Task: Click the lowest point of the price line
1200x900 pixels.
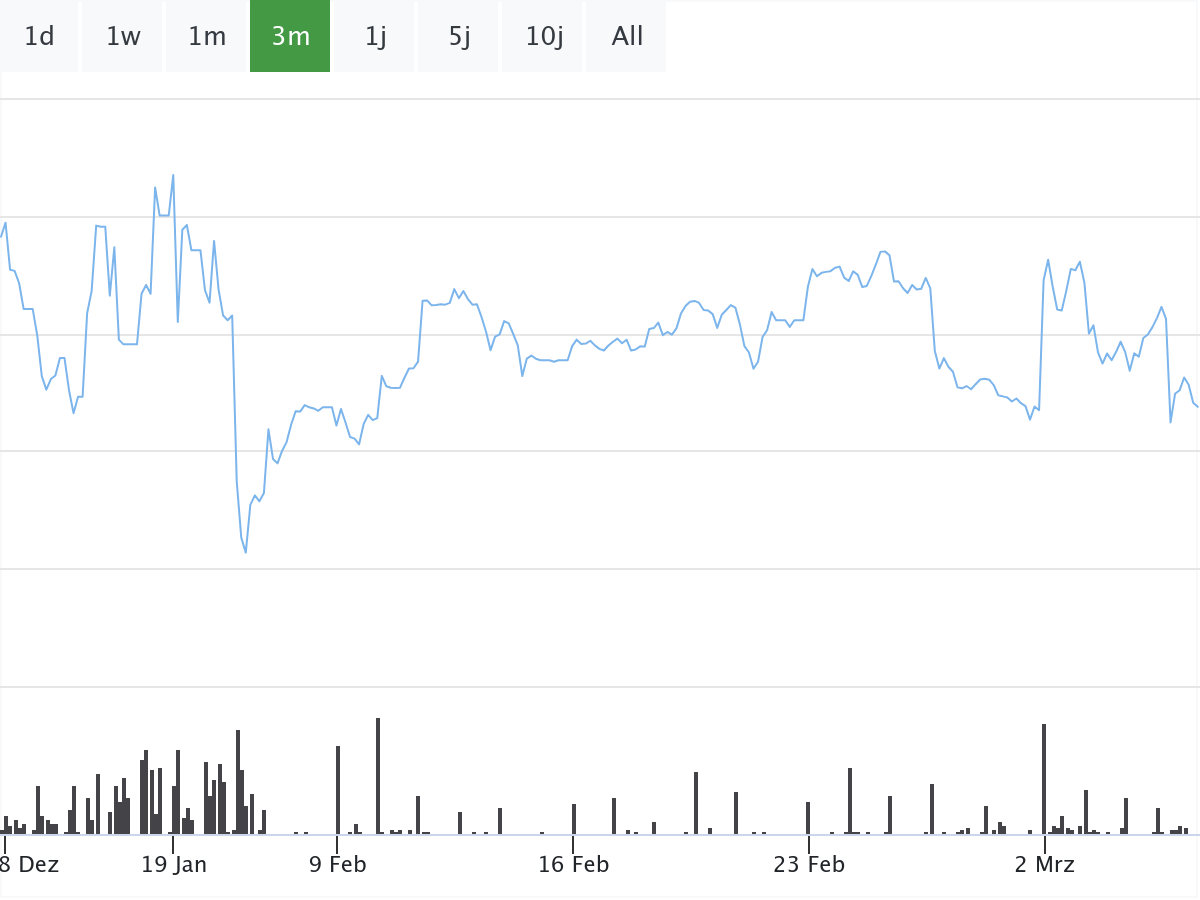Action: [245, 551]
